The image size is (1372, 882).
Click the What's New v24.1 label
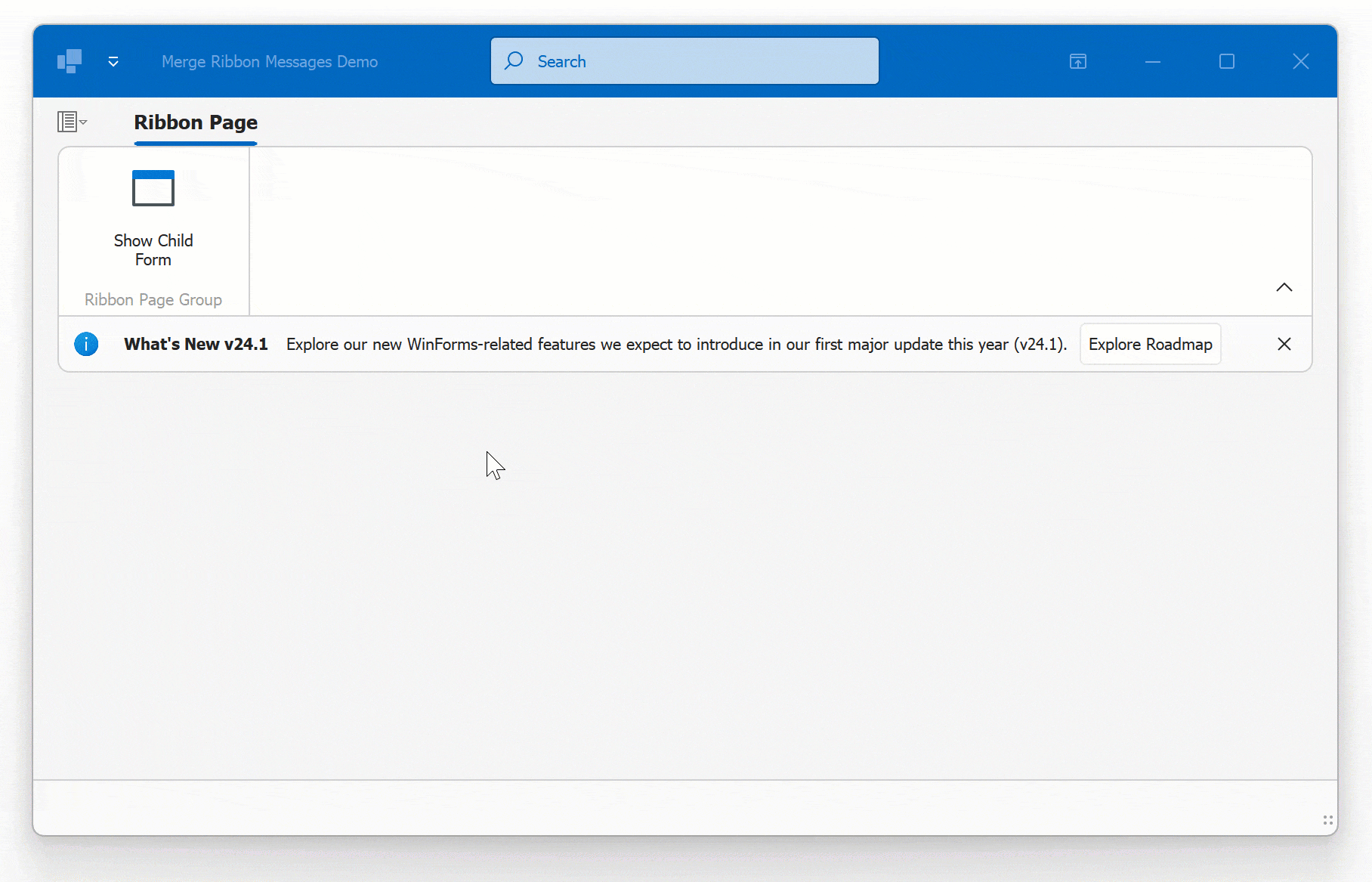196,344
